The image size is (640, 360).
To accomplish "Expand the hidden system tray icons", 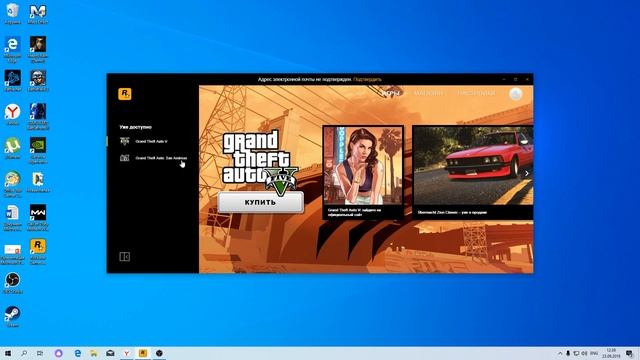I will pos(560,353).
